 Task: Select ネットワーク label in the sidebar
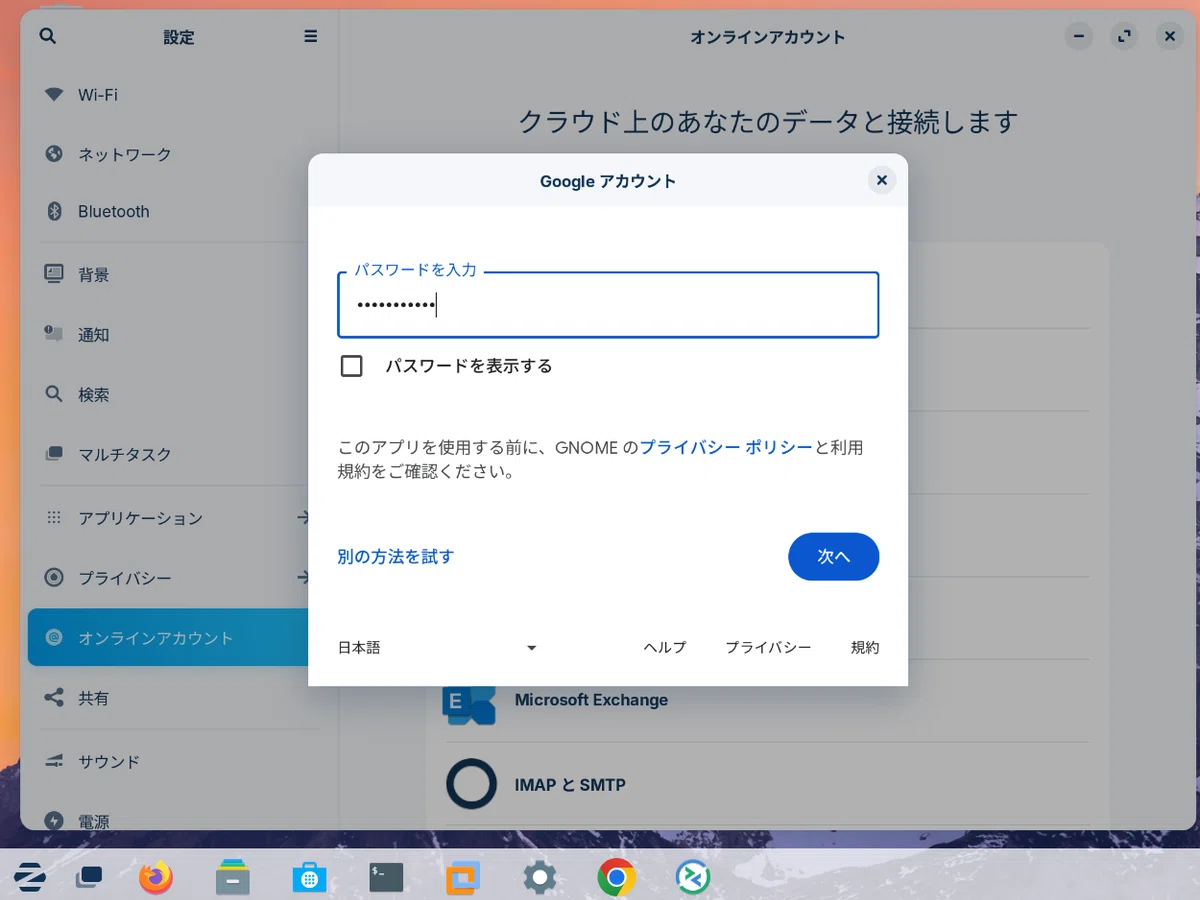[x=125, y=154]
